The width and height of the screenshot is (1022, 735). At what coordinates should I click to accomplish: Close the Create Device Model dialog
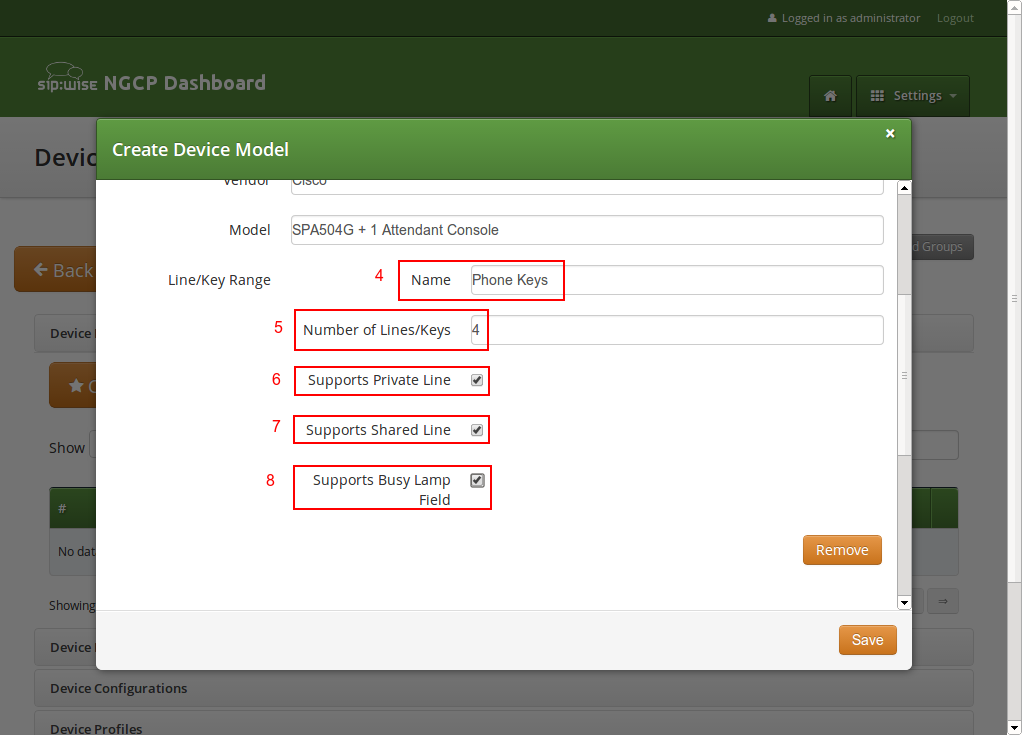(890, 133)
